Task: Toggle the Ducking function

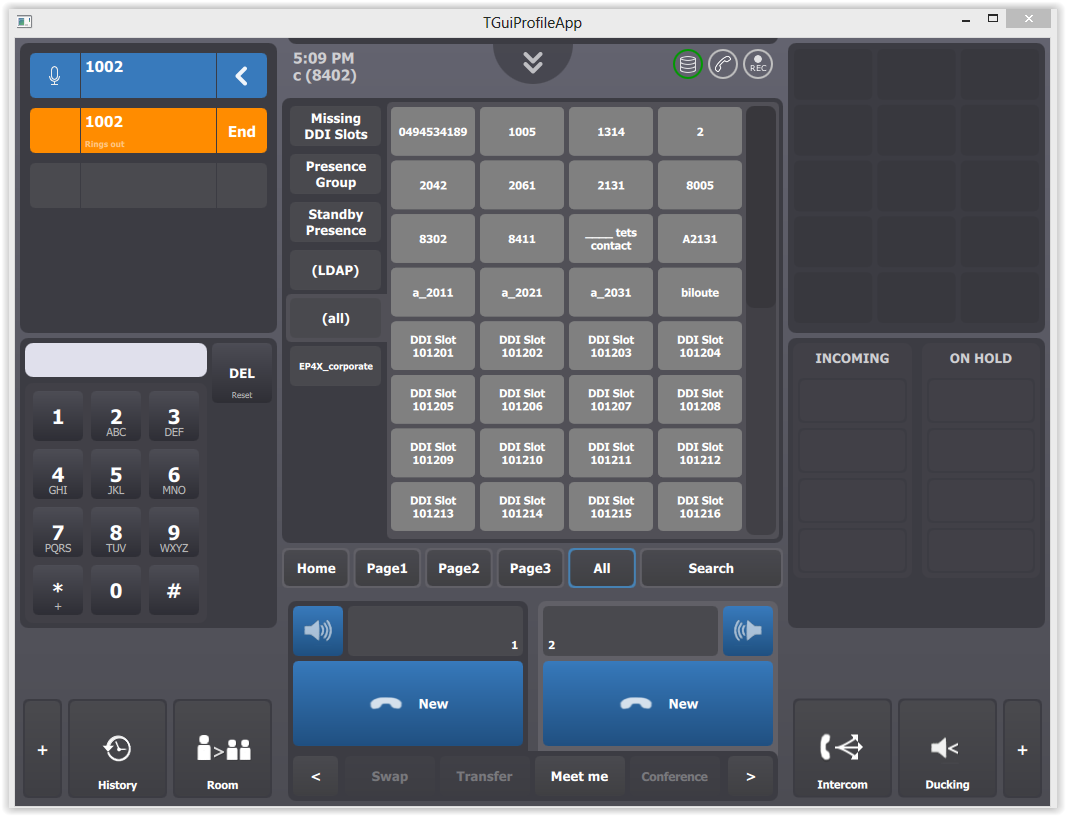Action: (948, 749)
